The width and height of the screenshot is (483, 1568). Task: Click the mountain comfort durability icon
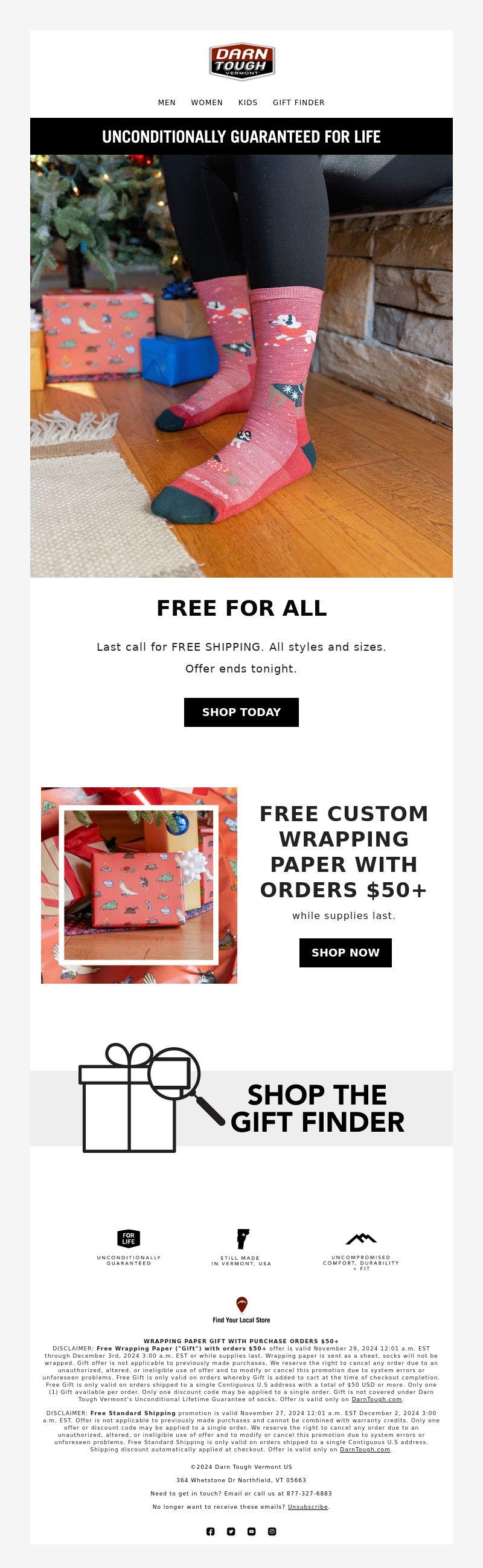[361, 1238]
